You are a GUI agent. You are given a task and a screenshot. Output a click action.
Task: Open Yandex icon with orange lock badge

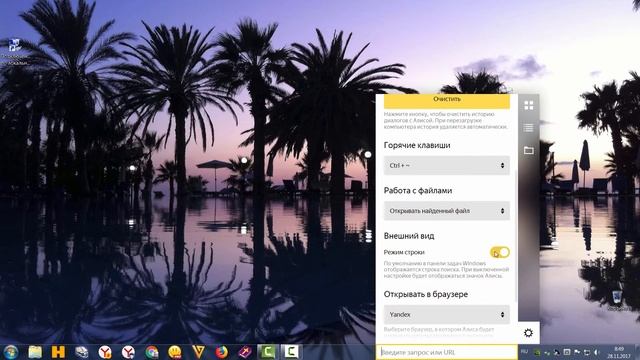coord(105,352)
